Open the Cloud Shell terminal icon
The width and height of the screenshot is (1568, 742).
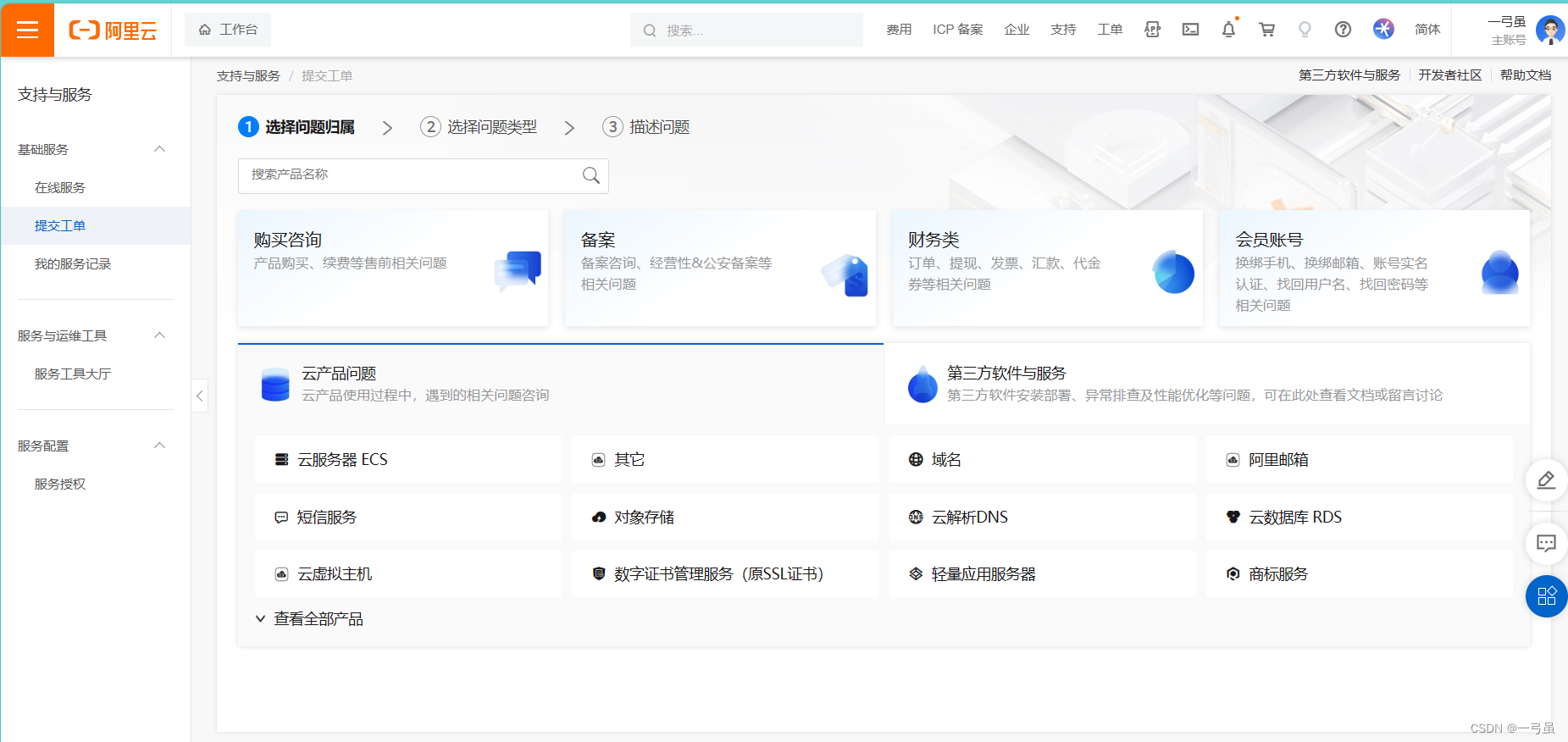tap(1190, 30)
